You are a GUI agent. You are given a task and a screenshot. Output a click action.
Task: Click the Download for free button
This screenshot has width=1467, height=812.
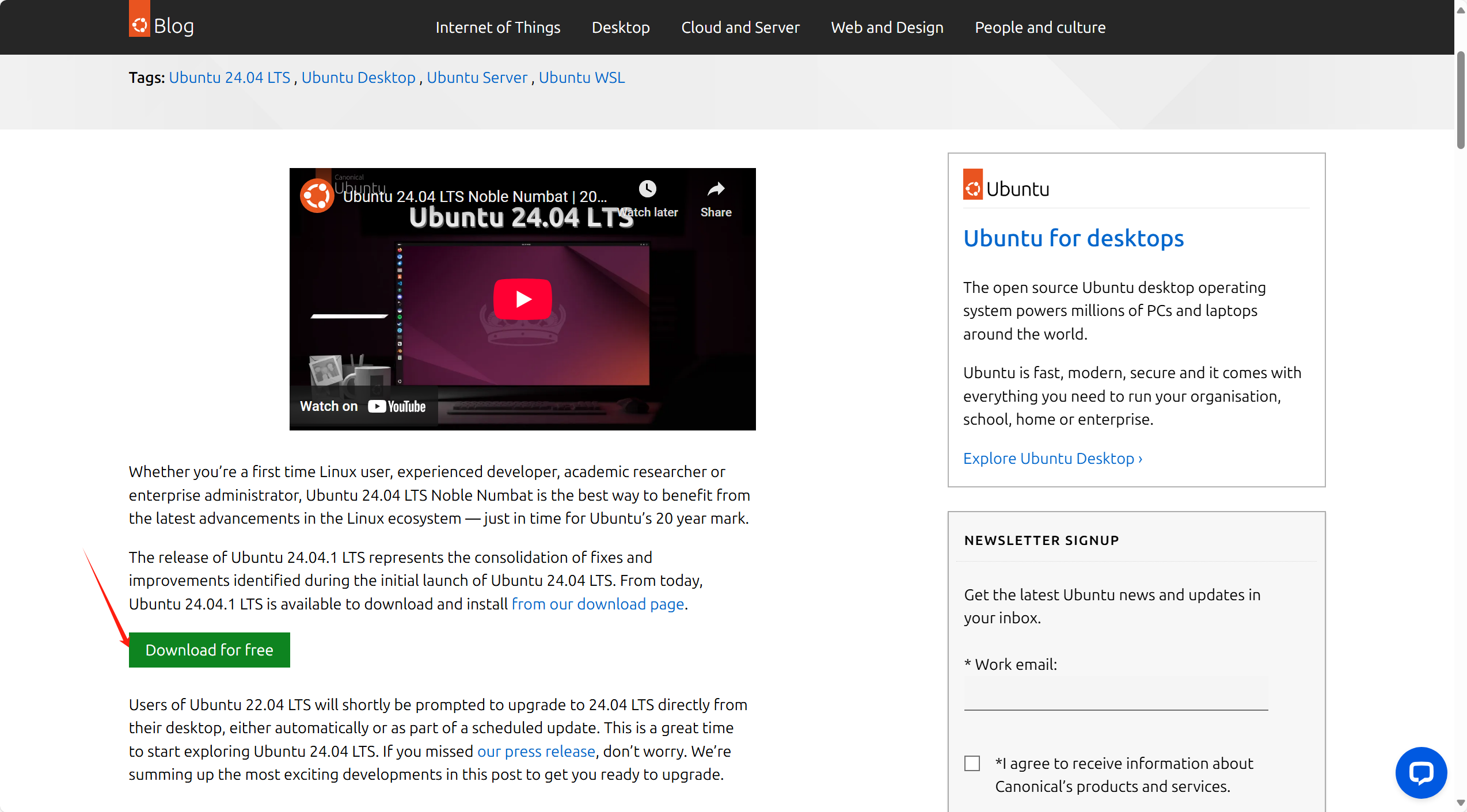[209, 650]
